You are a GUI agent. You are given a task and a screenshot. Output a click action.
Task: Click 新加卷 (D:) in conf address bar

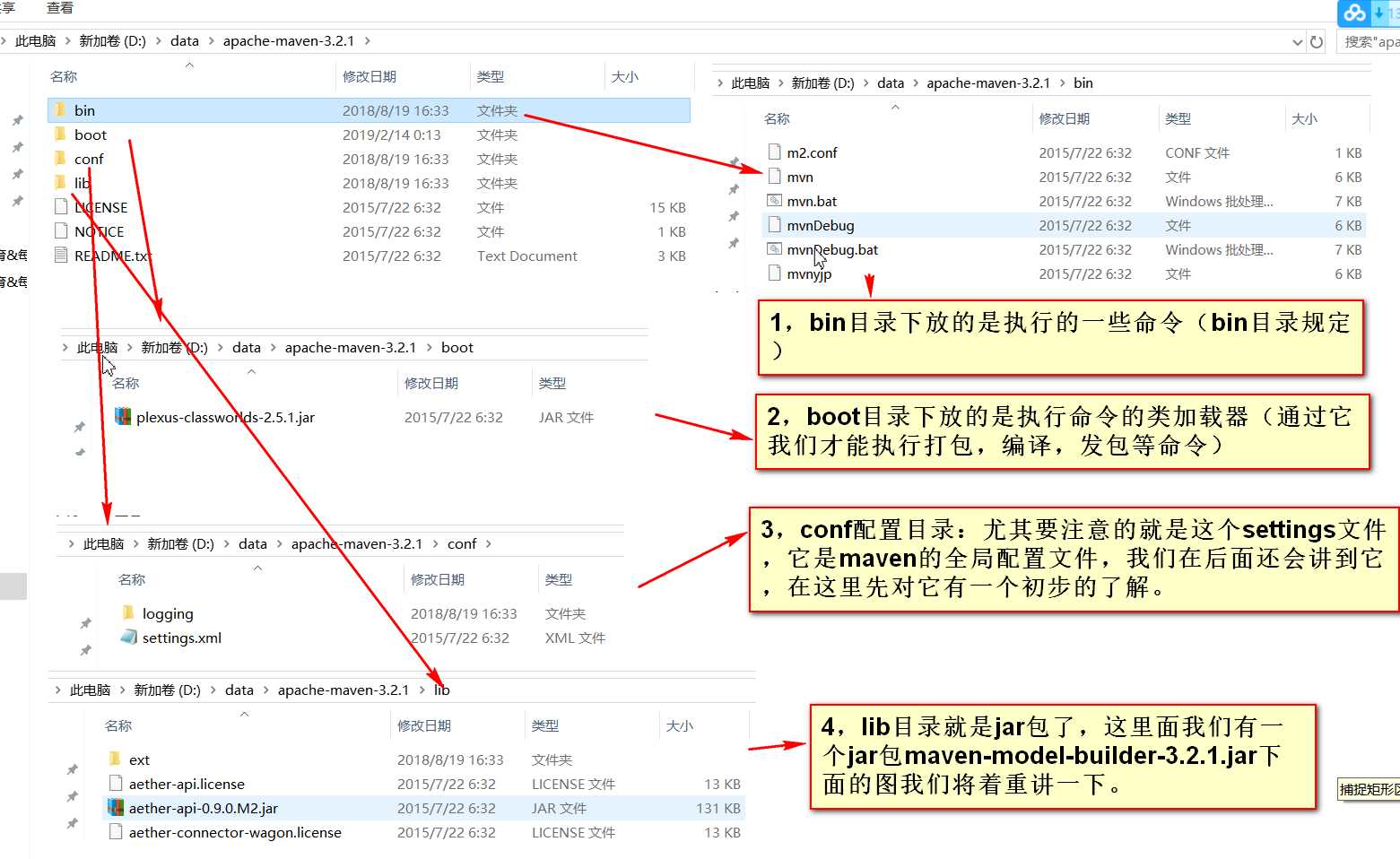click(x=180, y=543)
